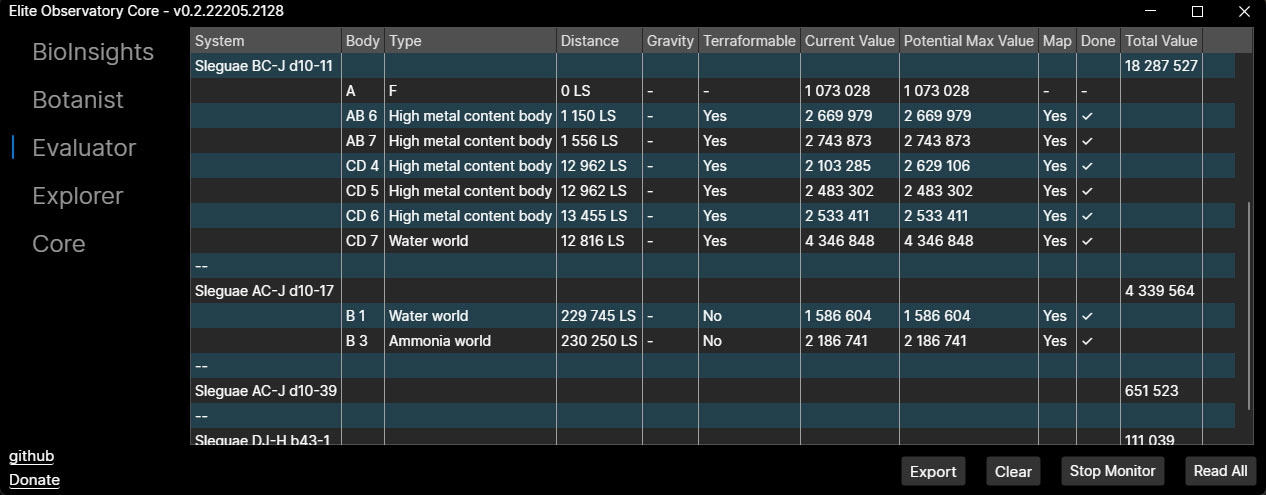The width and height of the screenshot is (1266, 495).
Task: Clear the evaluator list
Action: [1013, 471]
